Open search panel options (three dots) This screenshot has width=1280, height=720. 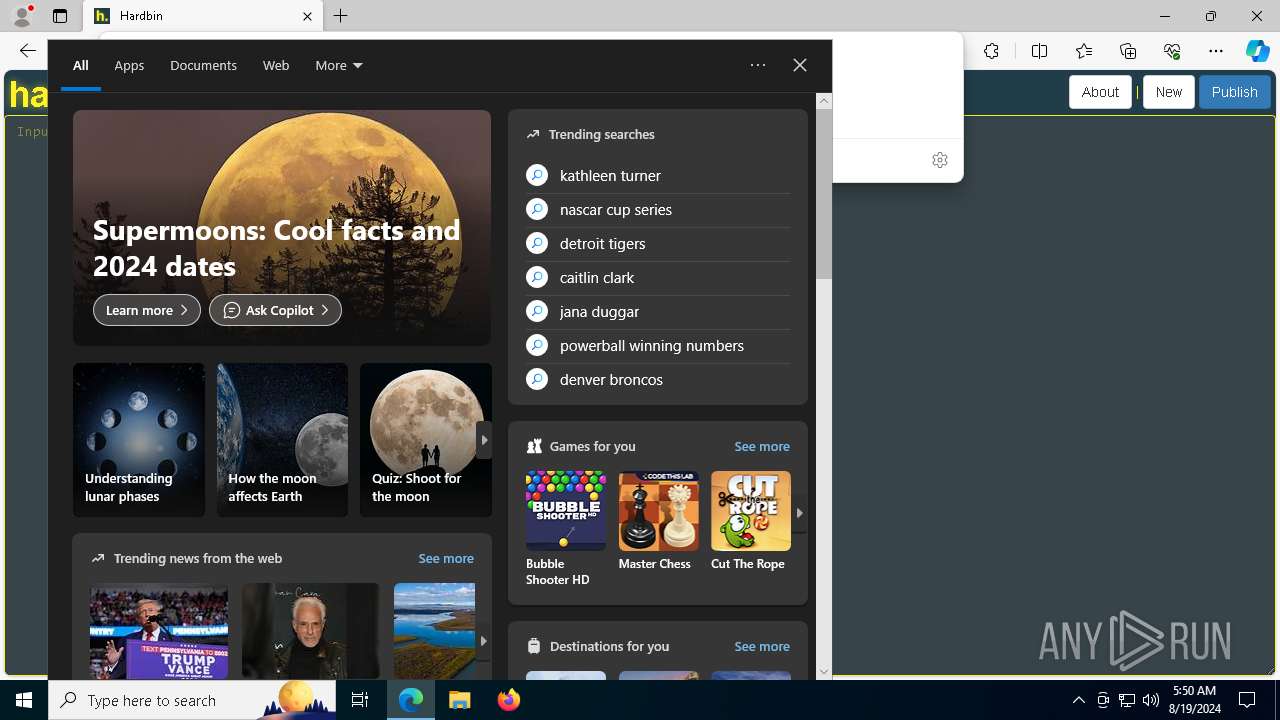pos(758,65)
